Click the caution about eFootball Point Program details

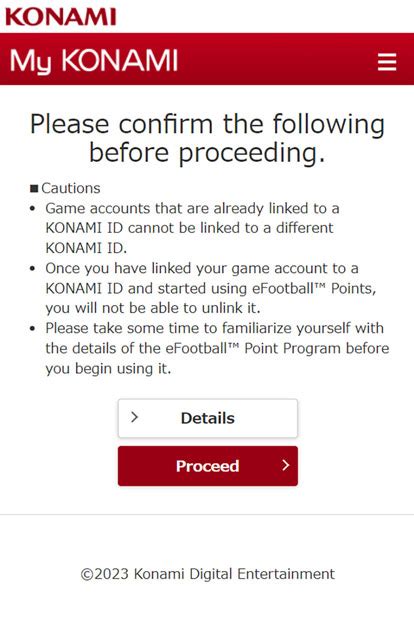[217, 348]
